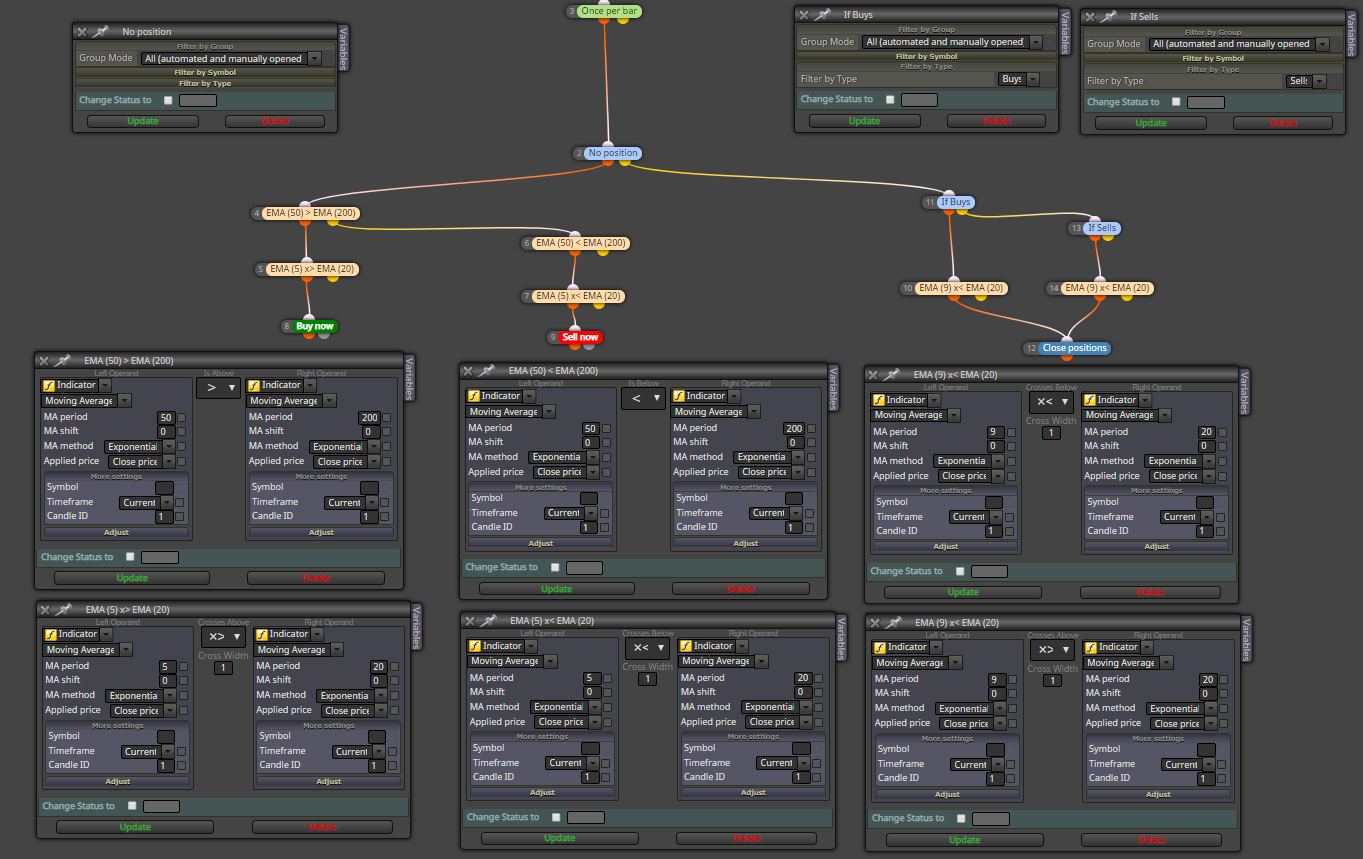Pin the No position settings panel

click(x=101, y=32)
